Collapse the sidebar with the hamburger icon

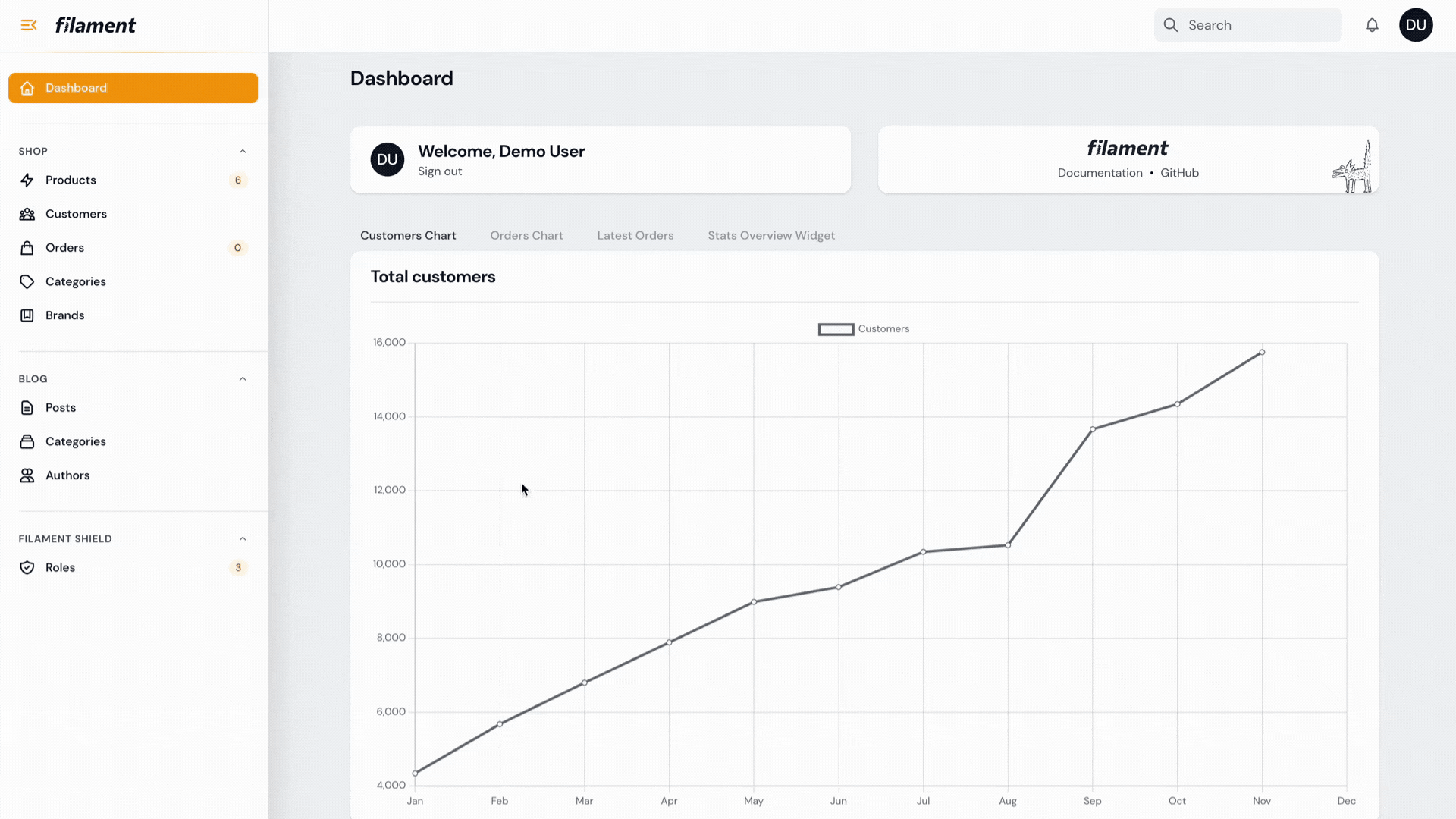[x=28, y=25]
